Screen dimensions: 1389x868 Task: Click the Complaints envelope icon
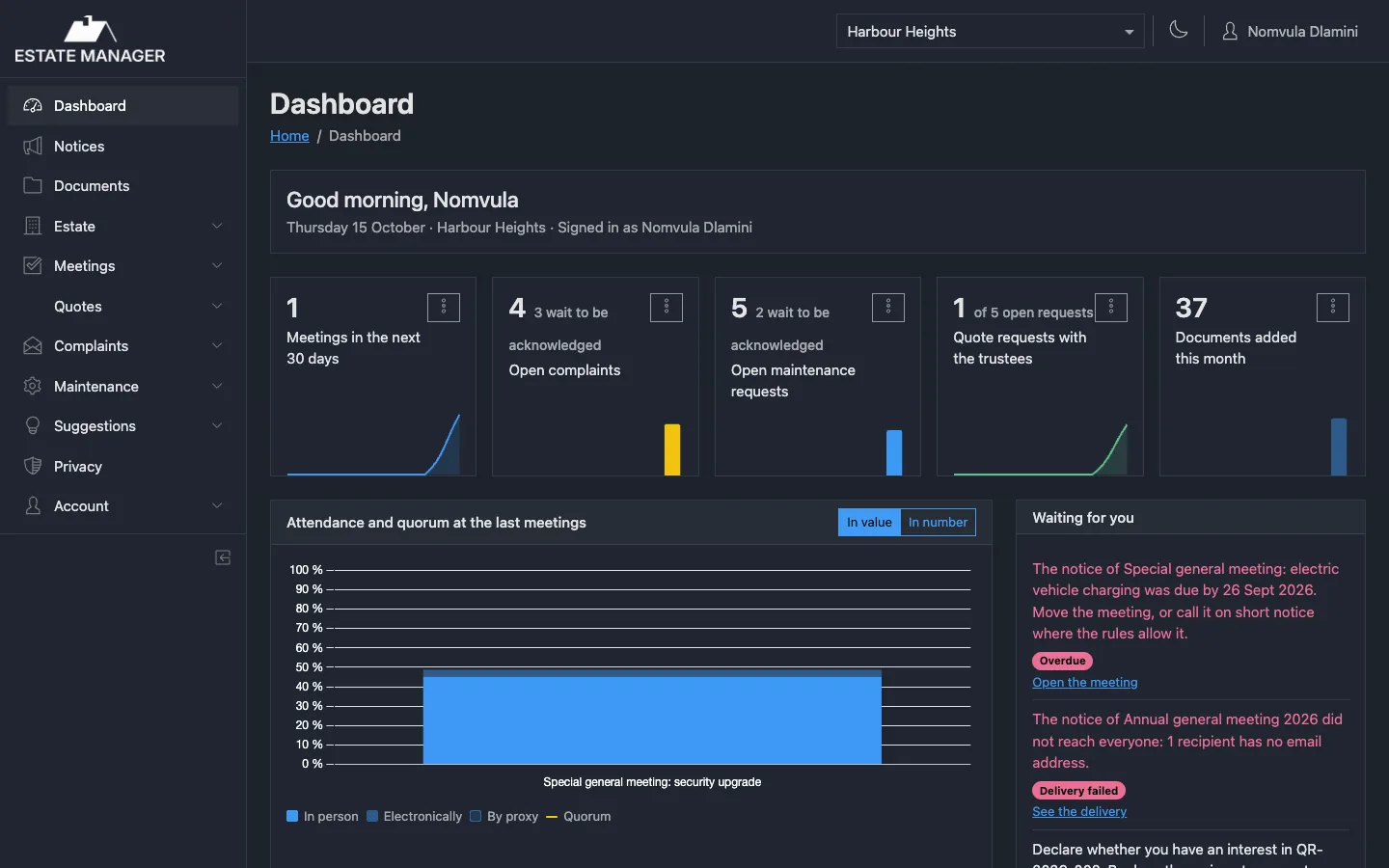(33, 345)
